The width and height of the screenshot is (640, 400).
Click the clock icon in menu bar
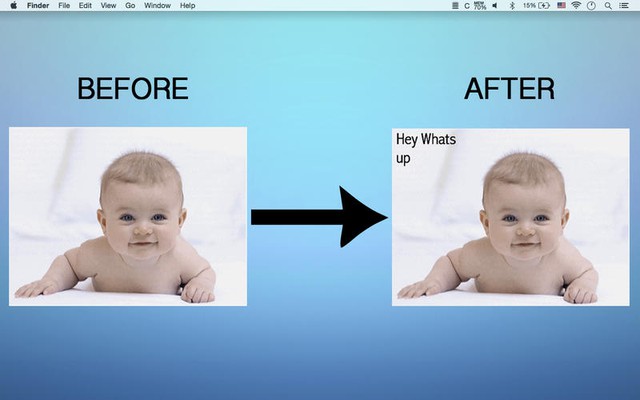pos(591,5)
